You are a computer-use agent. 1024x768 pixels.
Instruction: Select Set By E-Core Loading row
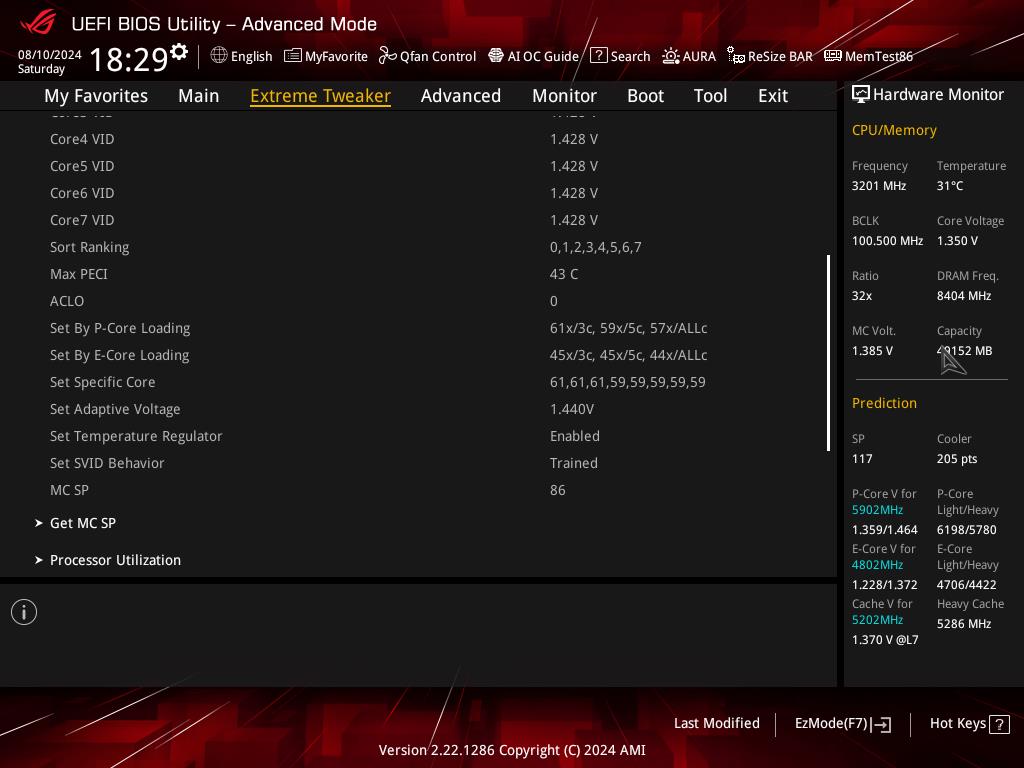pyautogui.click(x=418, y=355)
